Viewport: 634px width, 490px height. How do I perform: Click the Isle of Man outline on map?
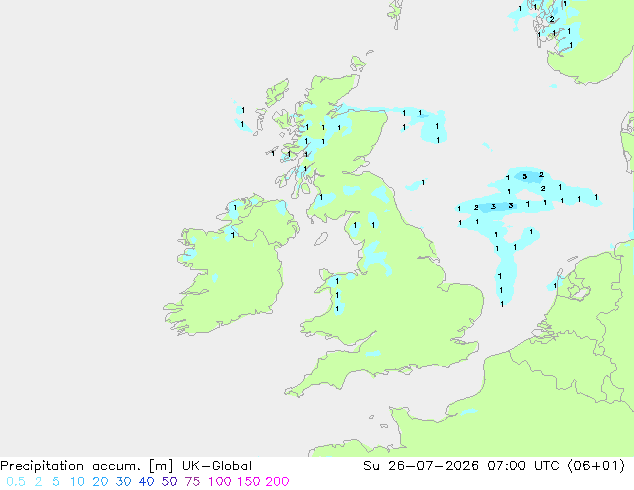321,239
